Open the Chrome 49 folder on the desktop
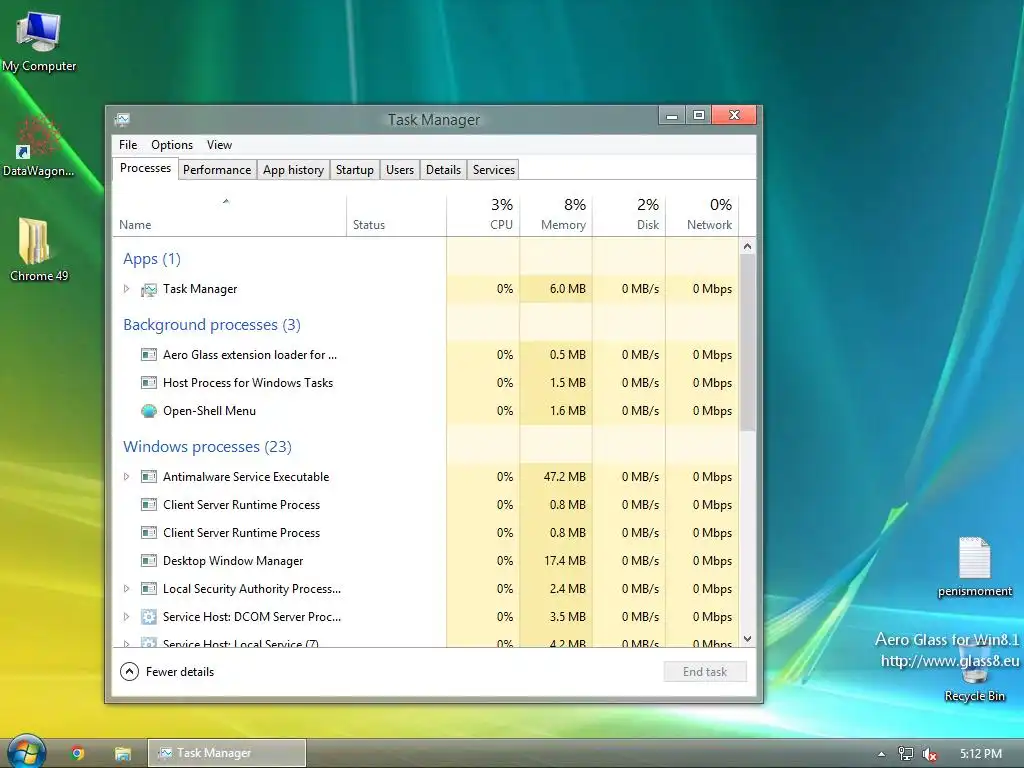 click(x=39, y=250)
